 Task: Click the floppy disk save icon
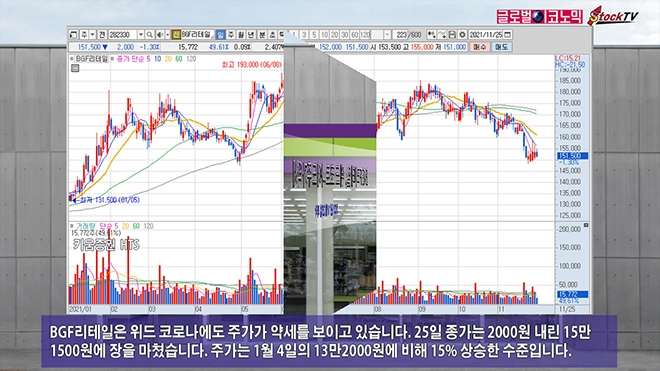452,35
